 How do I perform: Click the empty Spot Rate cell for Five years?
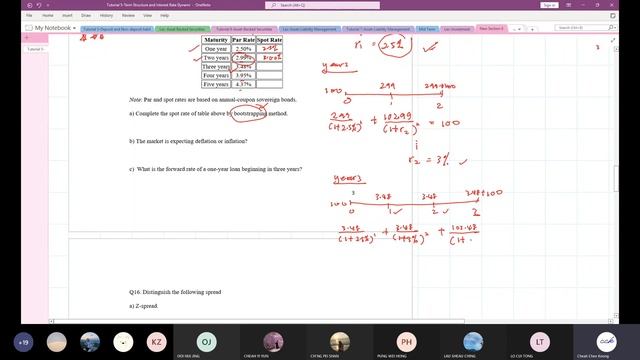tap(269, 84)
